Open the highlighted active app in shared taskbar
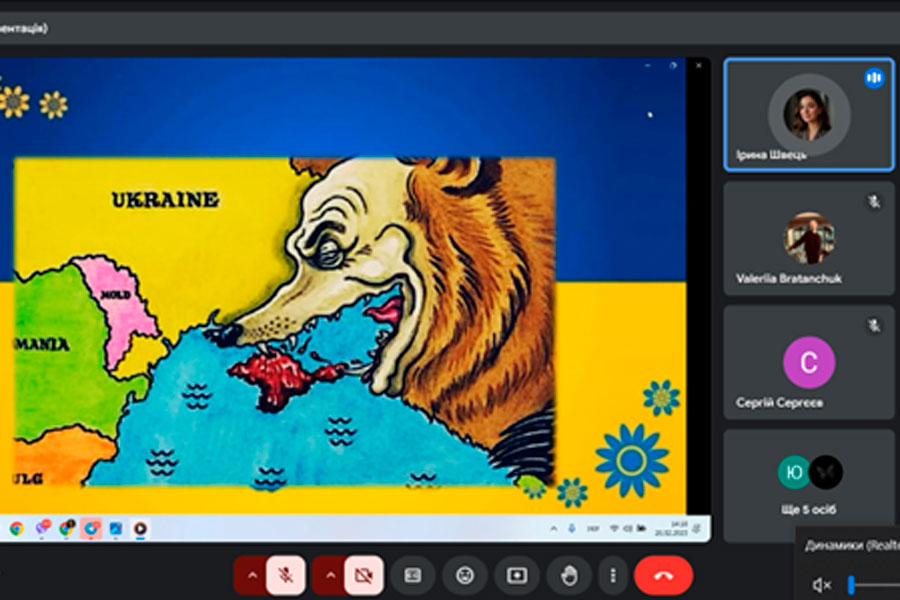900x600 pixels. pos(91,529)
